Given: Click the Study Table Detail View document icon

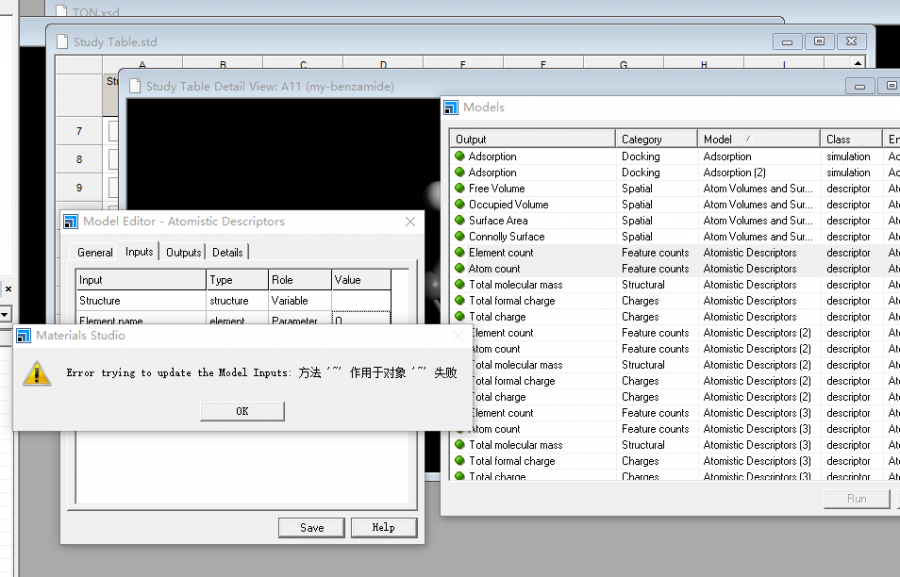Looking at the screenshot, I should pyautogui.click(x=135, y=86).
